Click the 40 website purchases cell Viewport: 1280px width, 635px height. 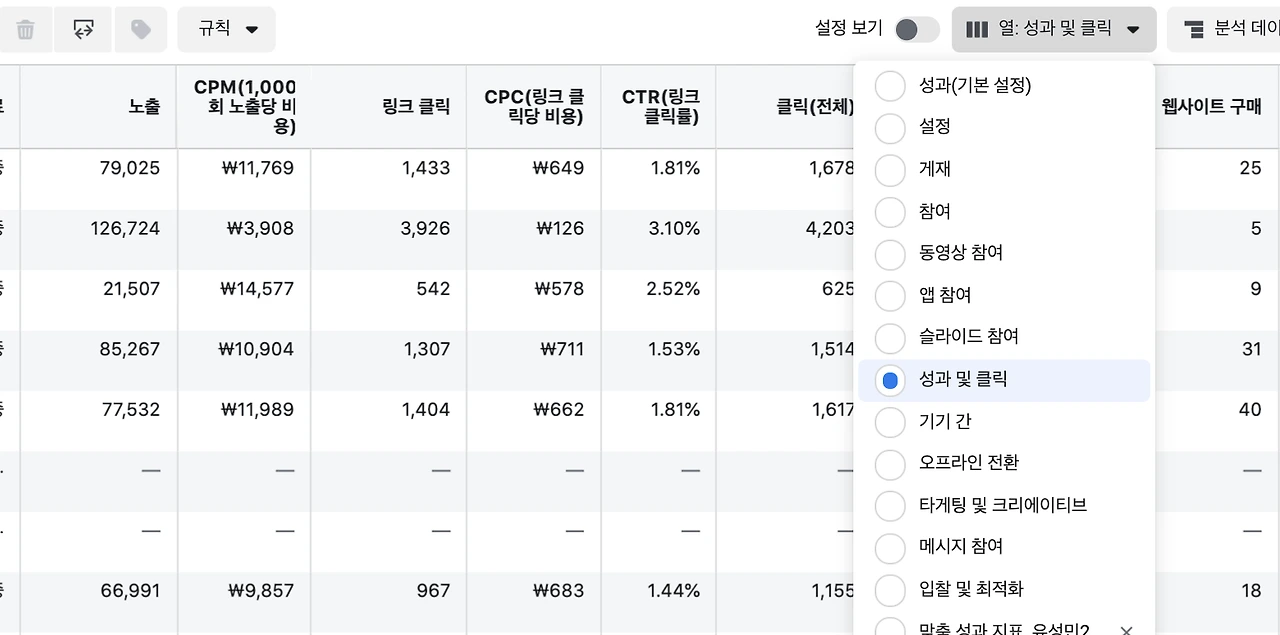click(1250, 410)
